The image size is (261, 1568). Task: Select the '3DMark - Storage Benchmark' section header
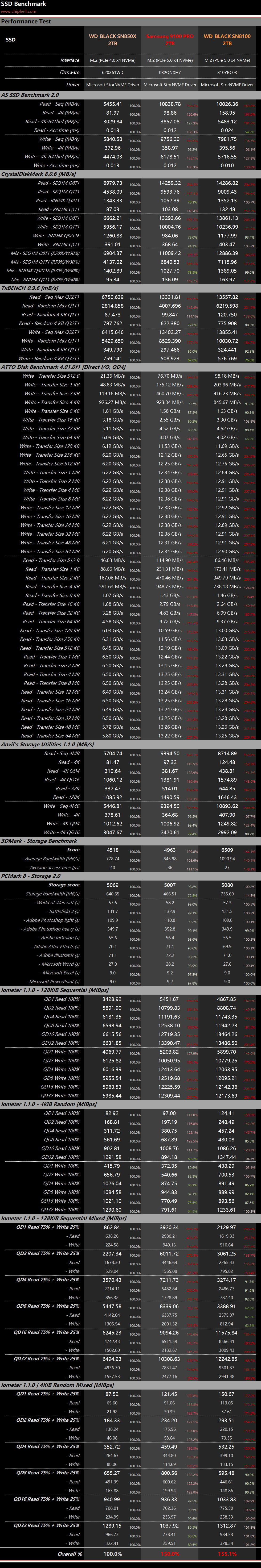39,841
